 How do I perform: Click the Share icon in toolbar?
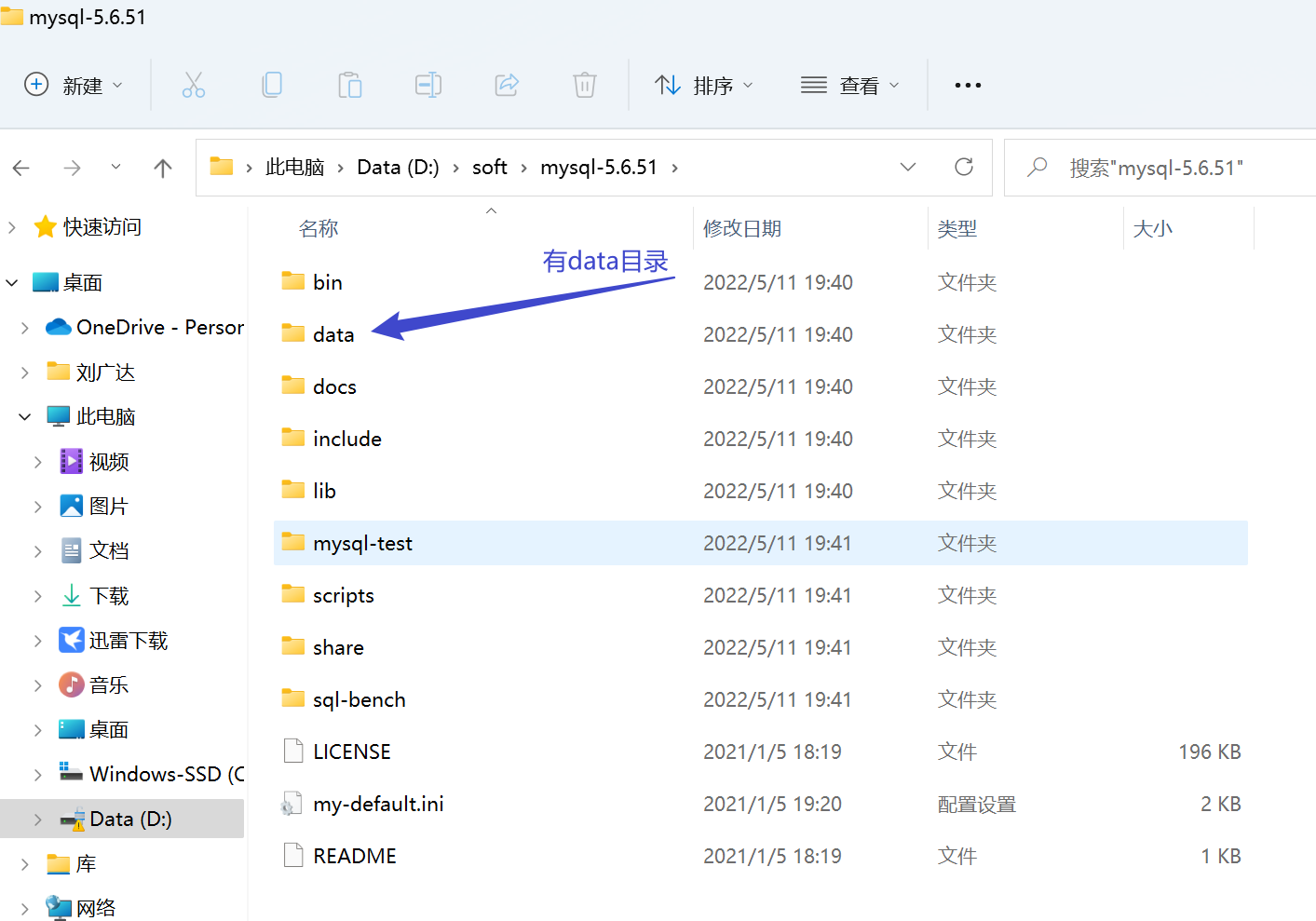pyautogui.click(x=507, y=86)
